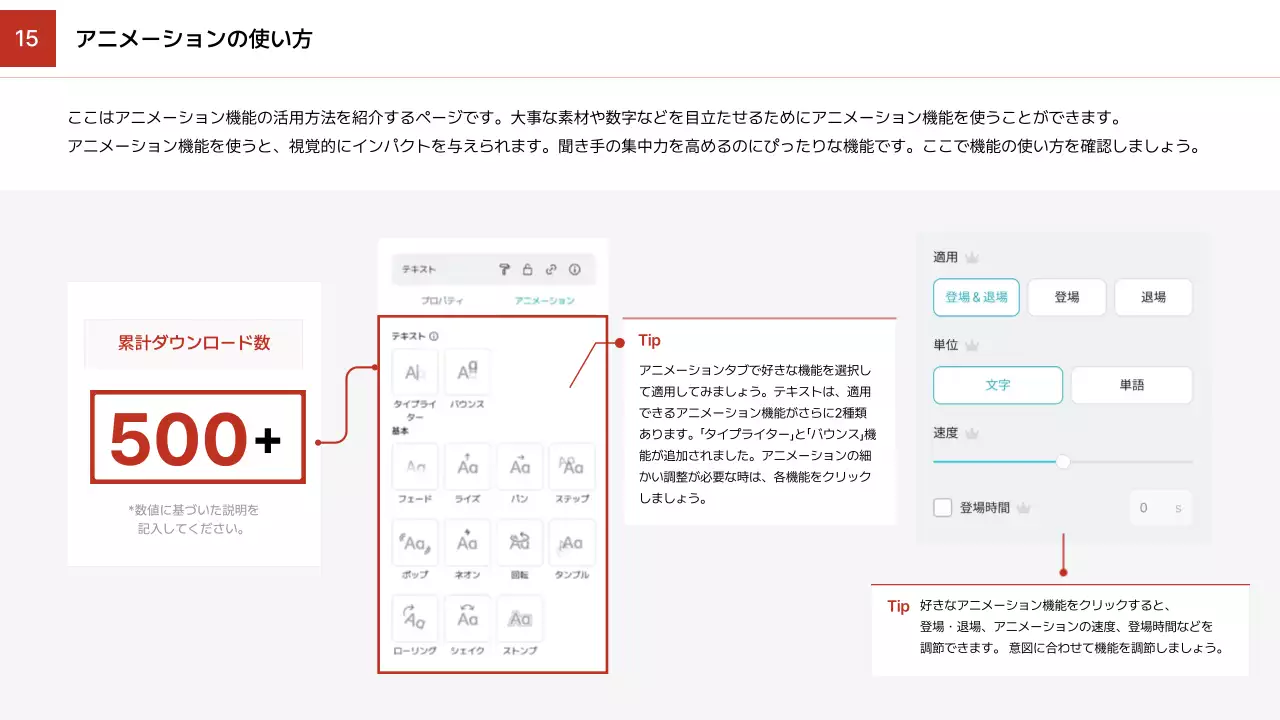Apply the バウンス text animation

(467, 373)
